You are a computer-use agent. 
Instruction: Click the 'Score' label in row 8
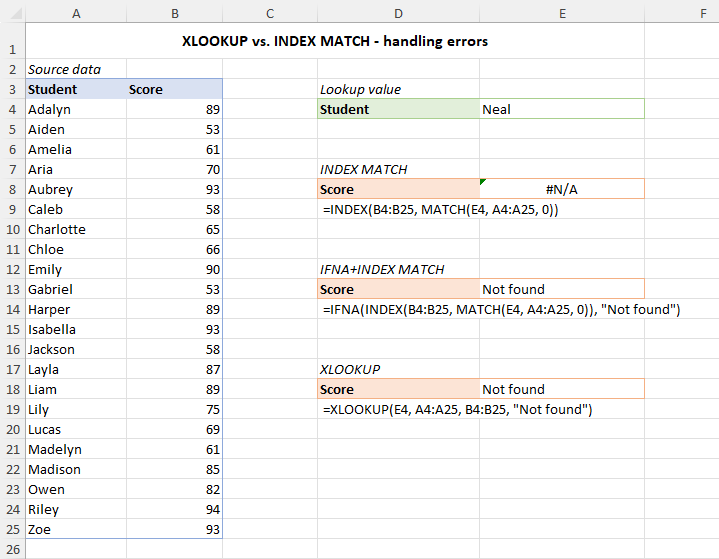398,189
